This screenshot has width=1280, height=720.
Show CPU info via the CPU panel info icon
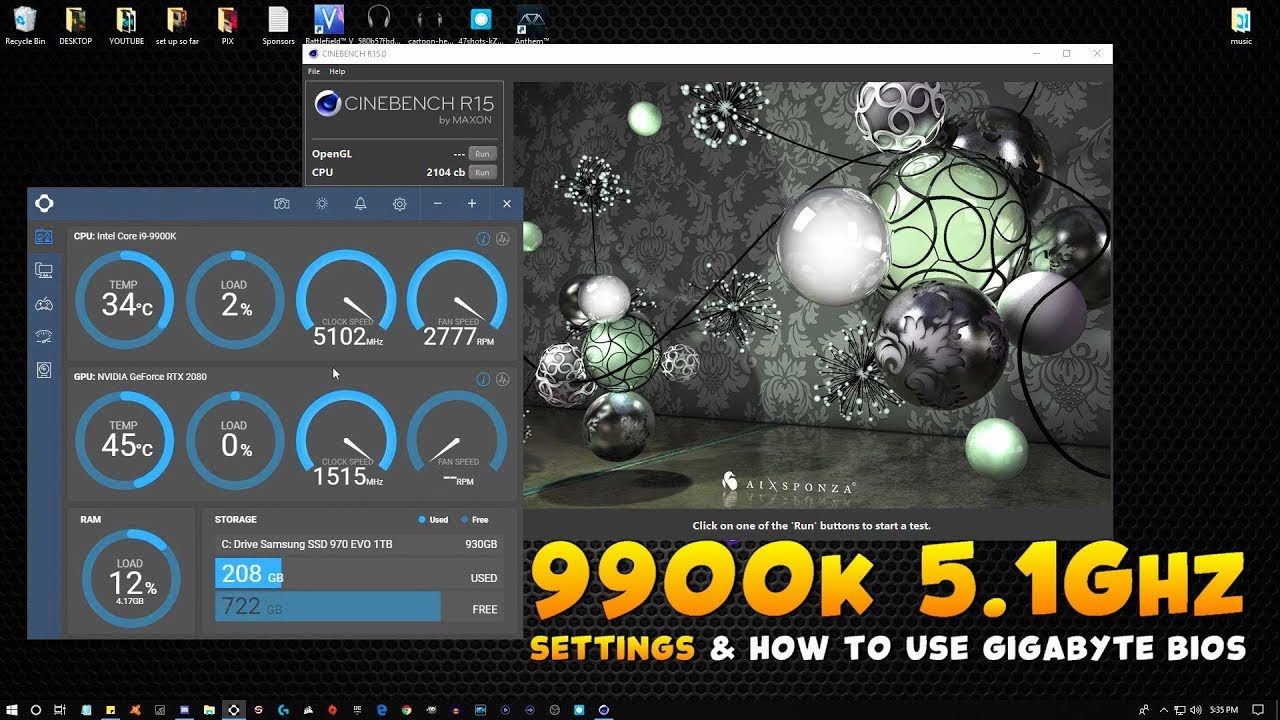pos(483,238)
